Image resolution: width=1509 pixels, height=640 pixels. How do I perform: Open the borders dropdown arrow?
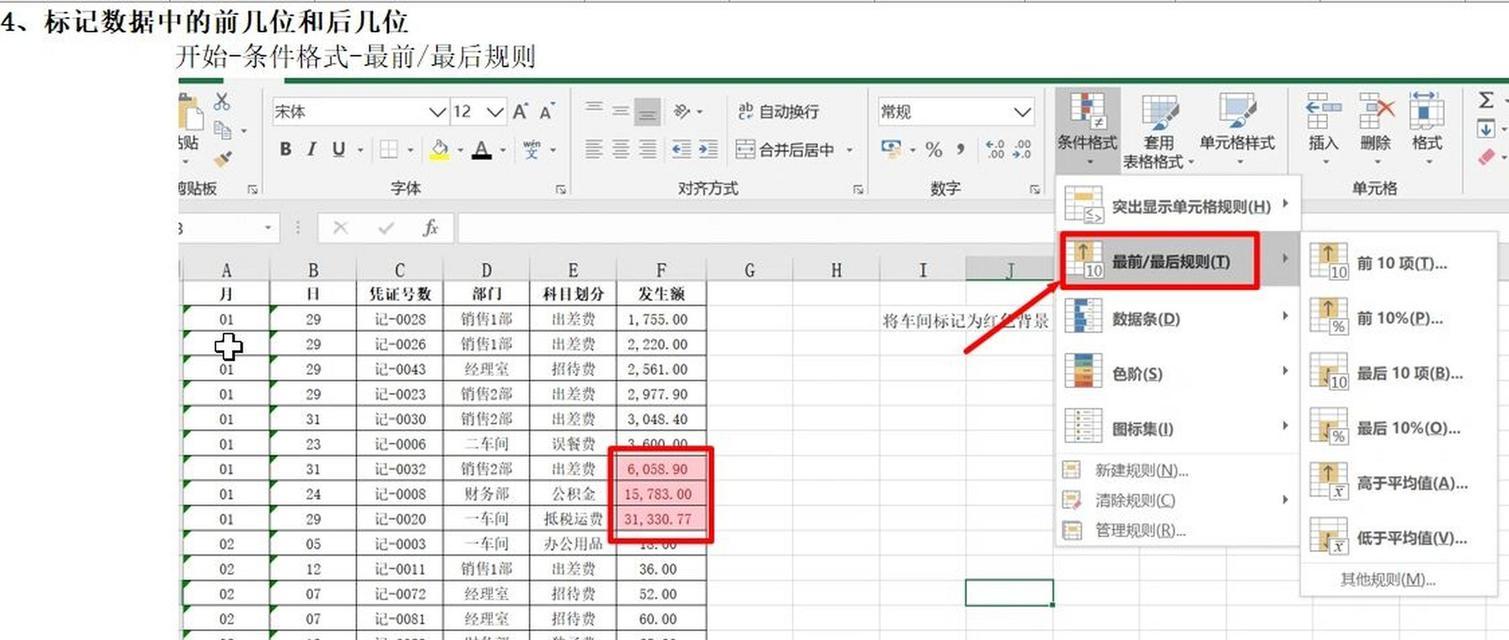409,151
